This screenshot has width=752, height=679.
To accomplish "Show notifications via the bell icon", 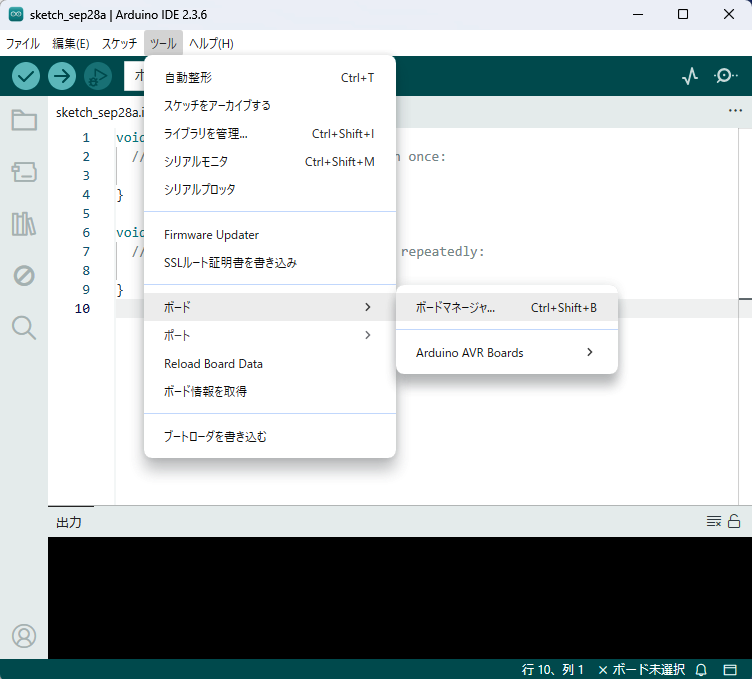I will (x=701, y=669).
